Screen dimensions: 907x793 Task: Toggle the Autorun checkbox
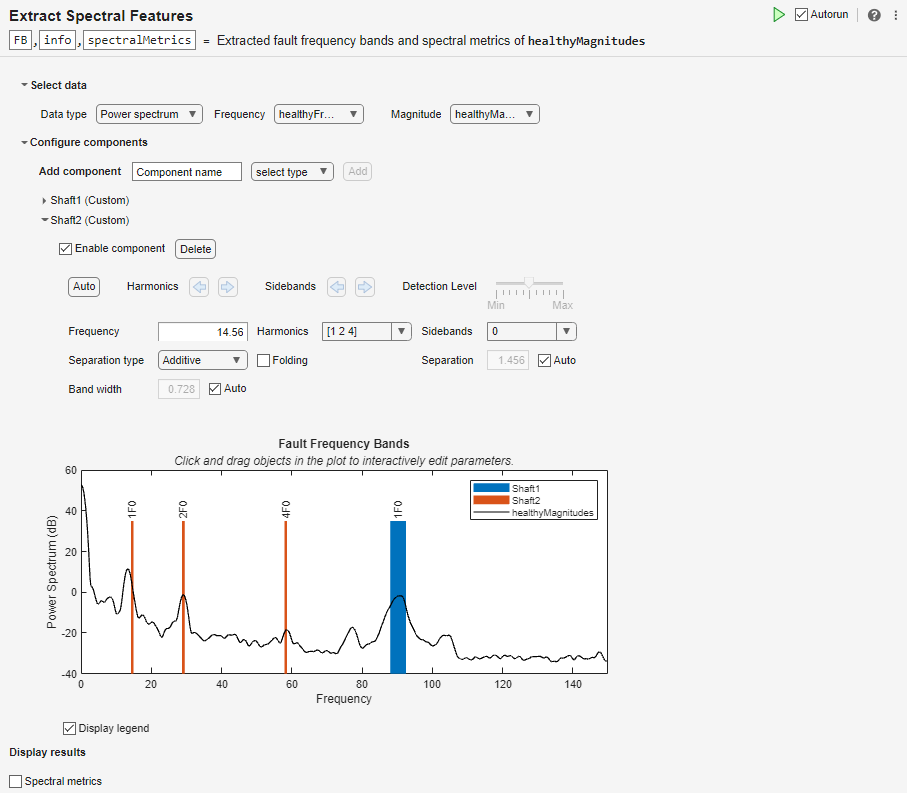801,14
